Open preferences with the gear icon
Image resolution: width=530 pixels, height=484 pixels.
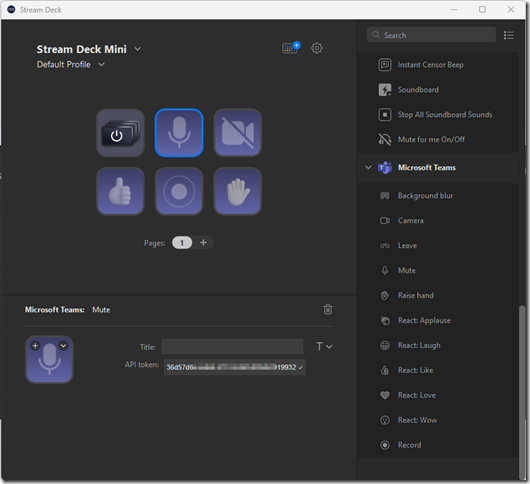click(317, 48)
